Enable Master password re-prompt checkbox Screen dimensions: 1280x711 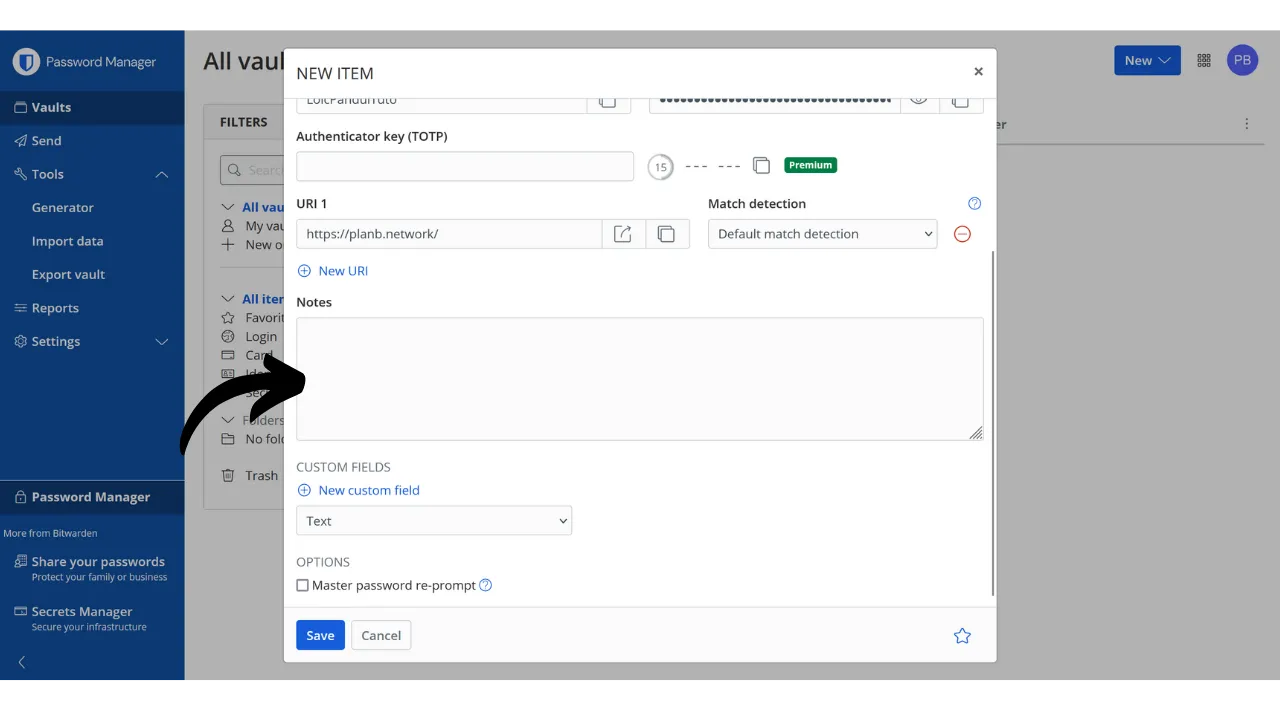[303, 586]
